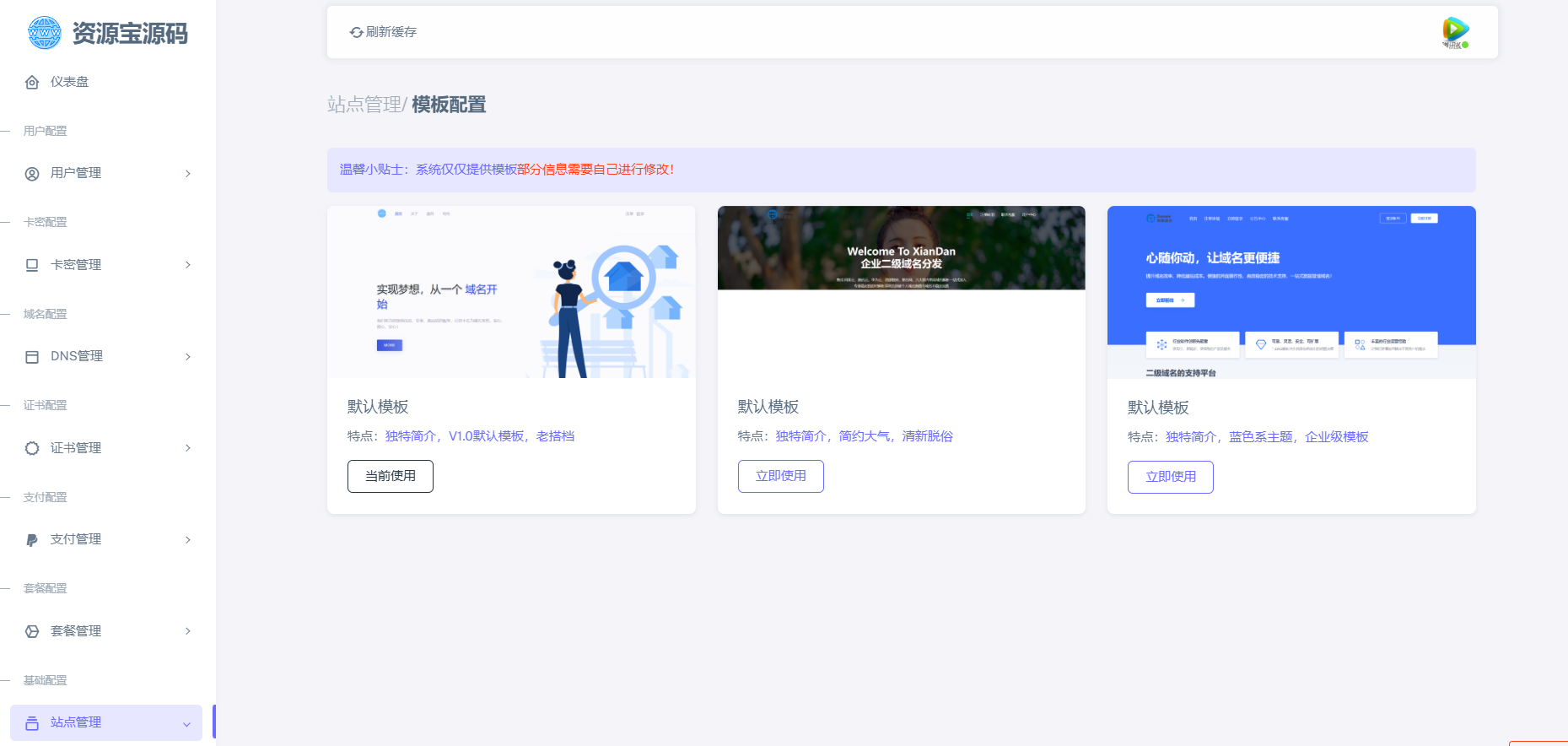1568x746 pixels.
Task: Click the 用户配置 section label
Action: click(x=46, y=131)
